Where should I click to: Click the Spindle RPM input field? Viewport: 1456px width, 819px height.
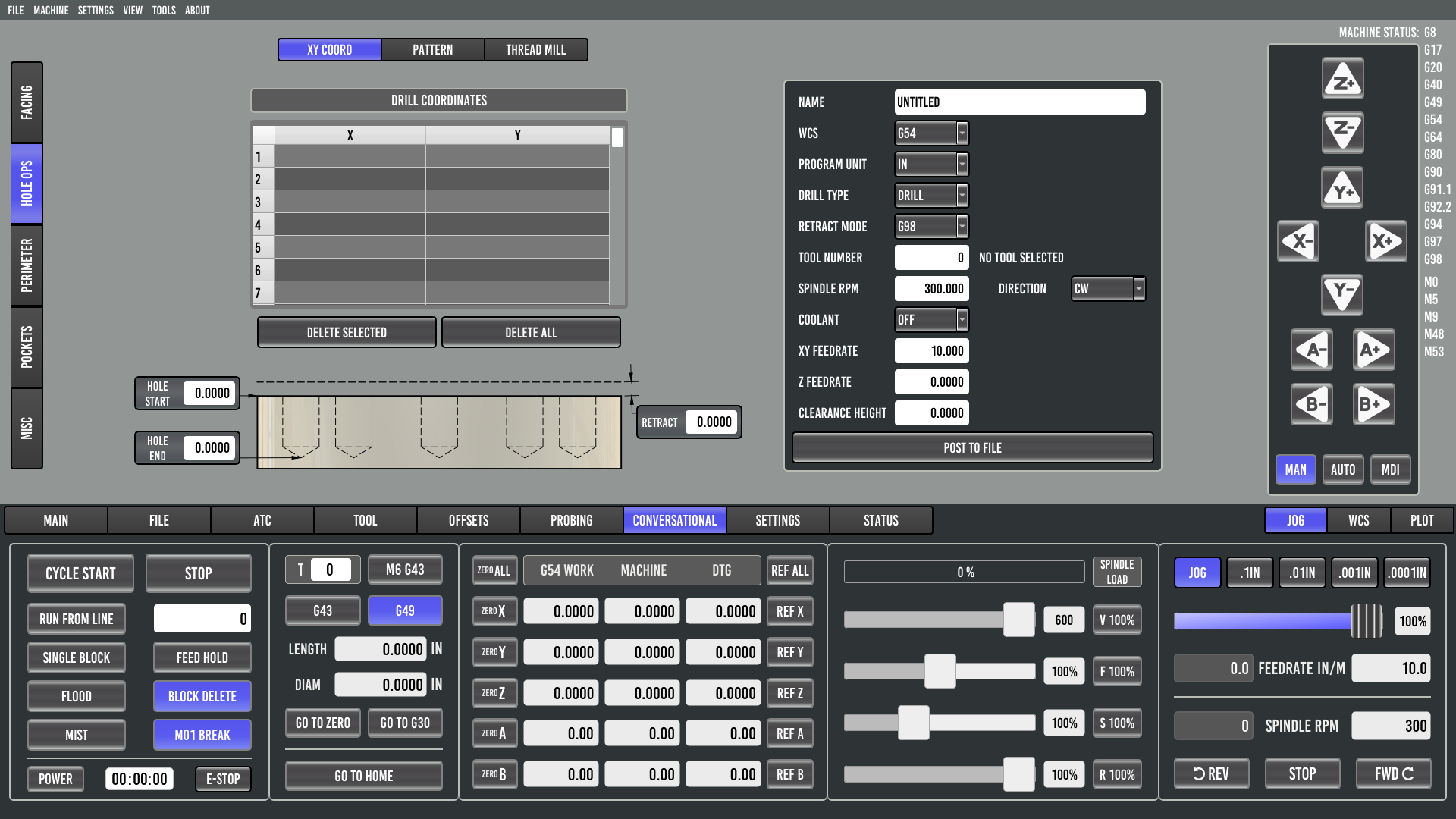point(932,289)
